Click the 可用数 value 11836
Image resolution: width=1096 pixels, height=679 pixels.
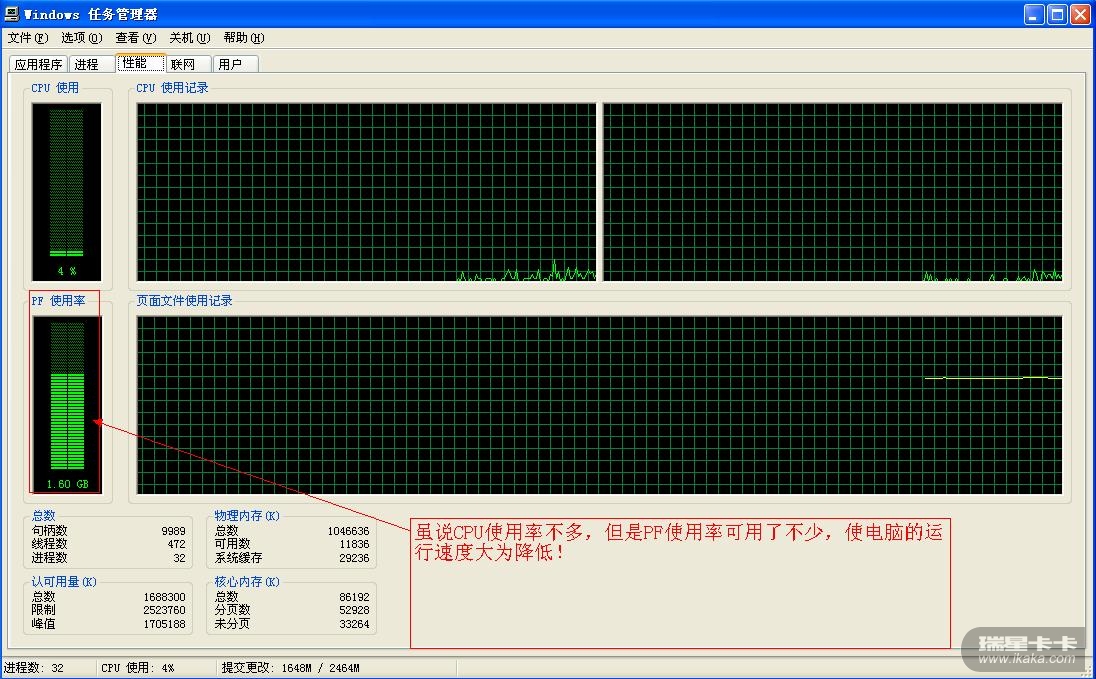(354, 544)
